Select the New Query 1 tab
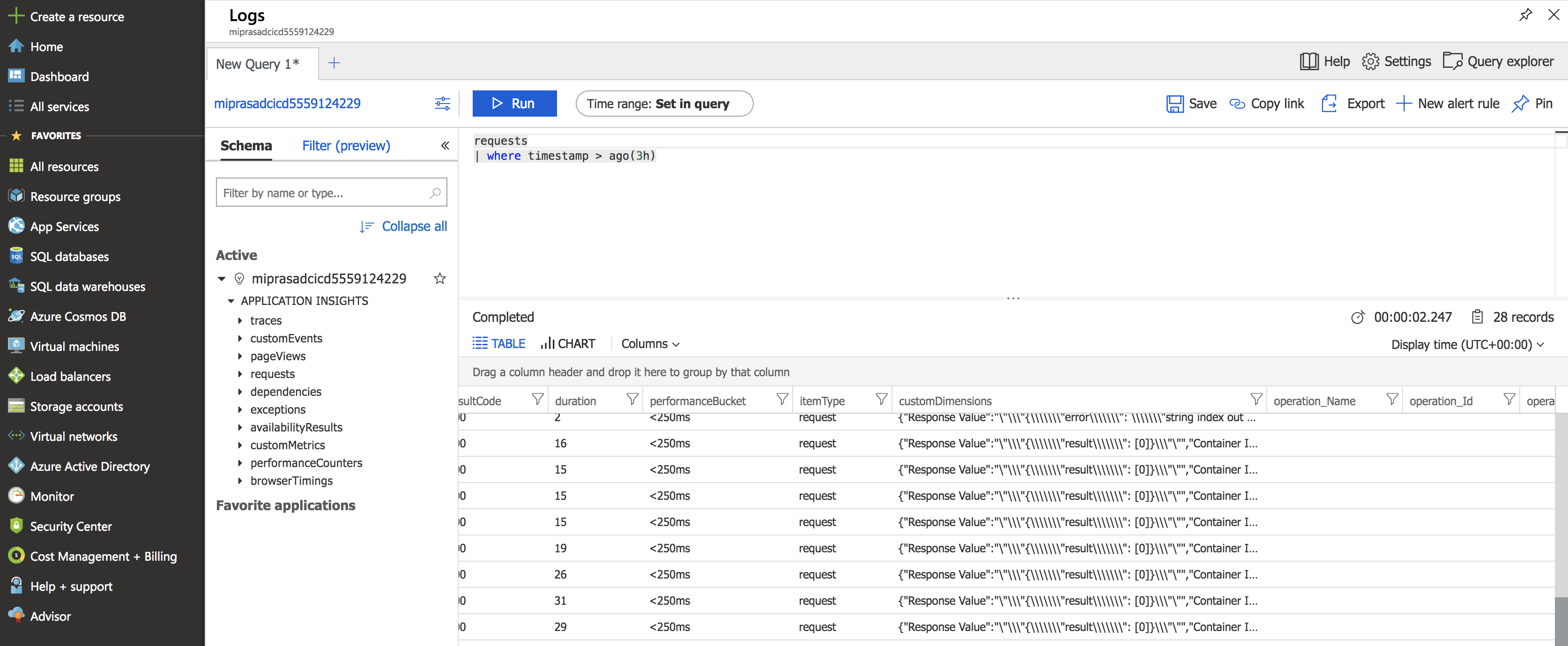Image resolution: width=1568 pixels, height=646 pixels. tap(262, 63)
